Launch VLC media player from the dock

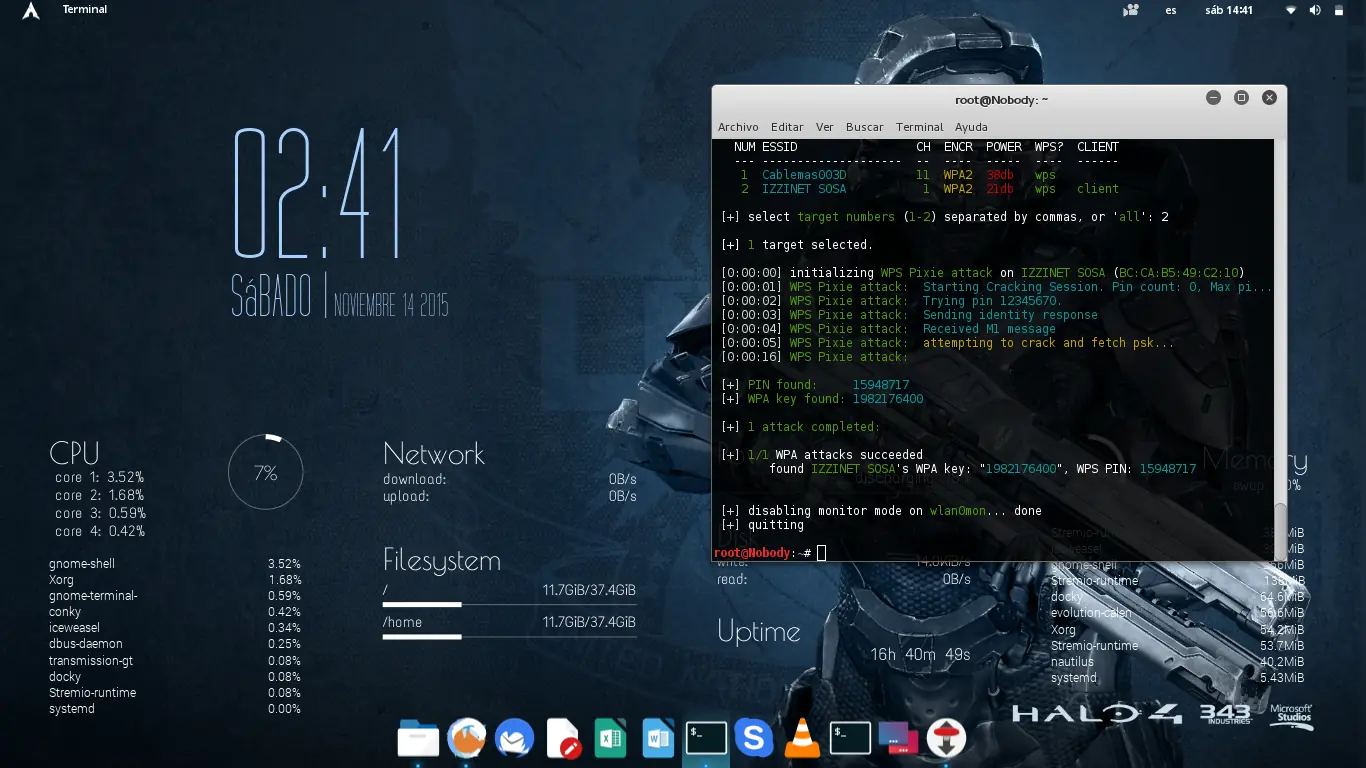[x=801, y=739]
